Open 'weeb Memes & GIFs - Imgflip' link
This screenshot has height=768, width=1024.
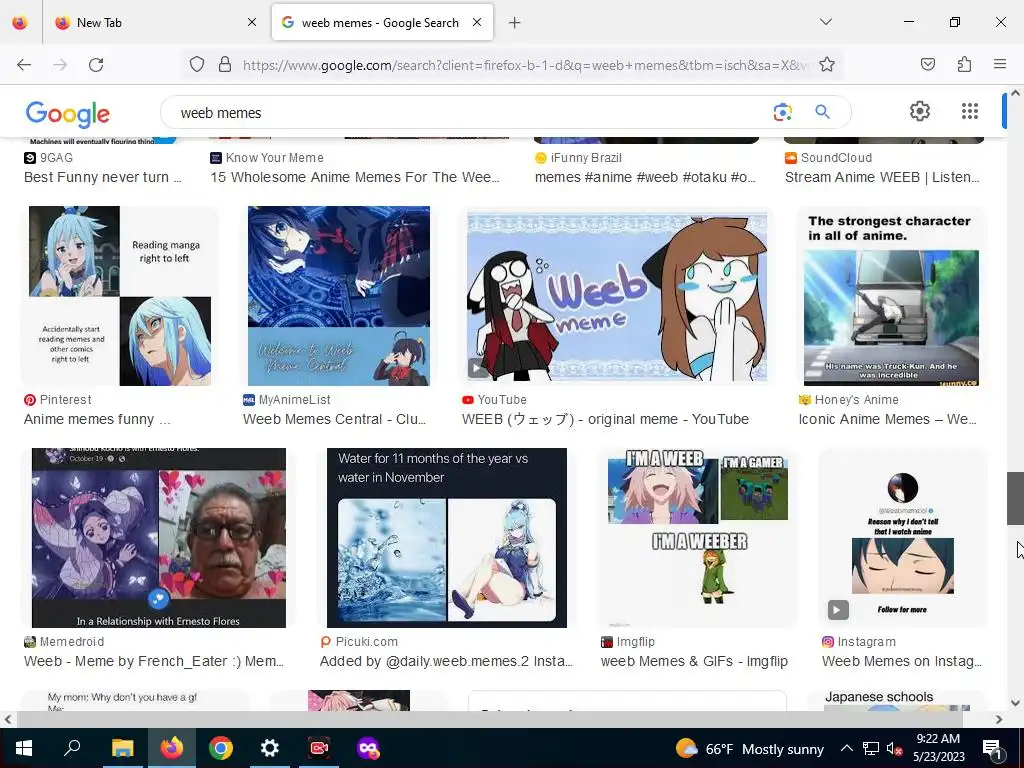point(694,661)
